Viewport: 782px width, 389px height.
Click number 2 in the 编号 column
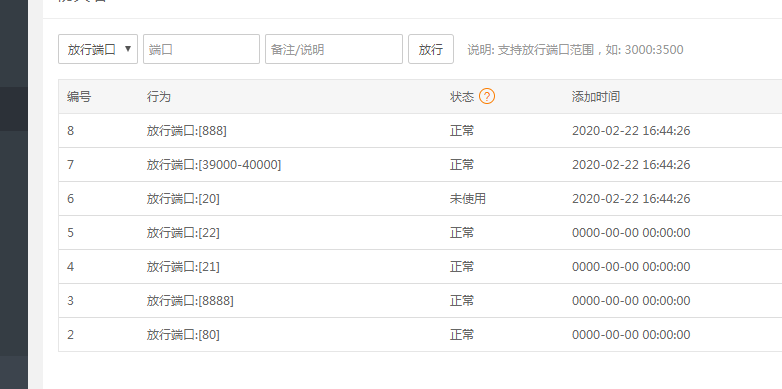(x=70, y=334)
